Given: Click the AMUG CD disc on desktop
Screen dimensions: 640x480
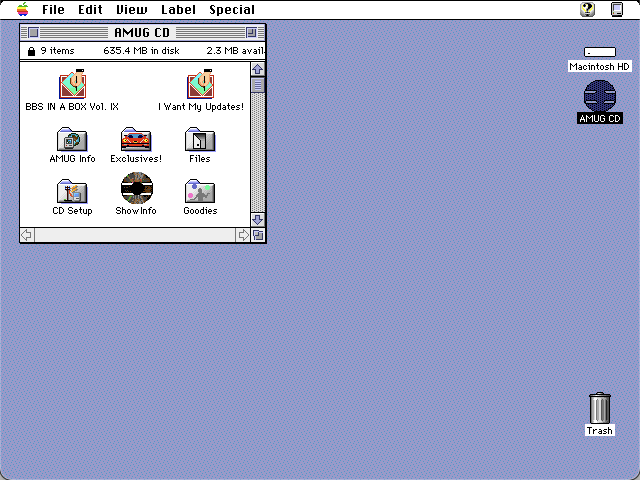Looking at the screenshot, I should 600,96.
